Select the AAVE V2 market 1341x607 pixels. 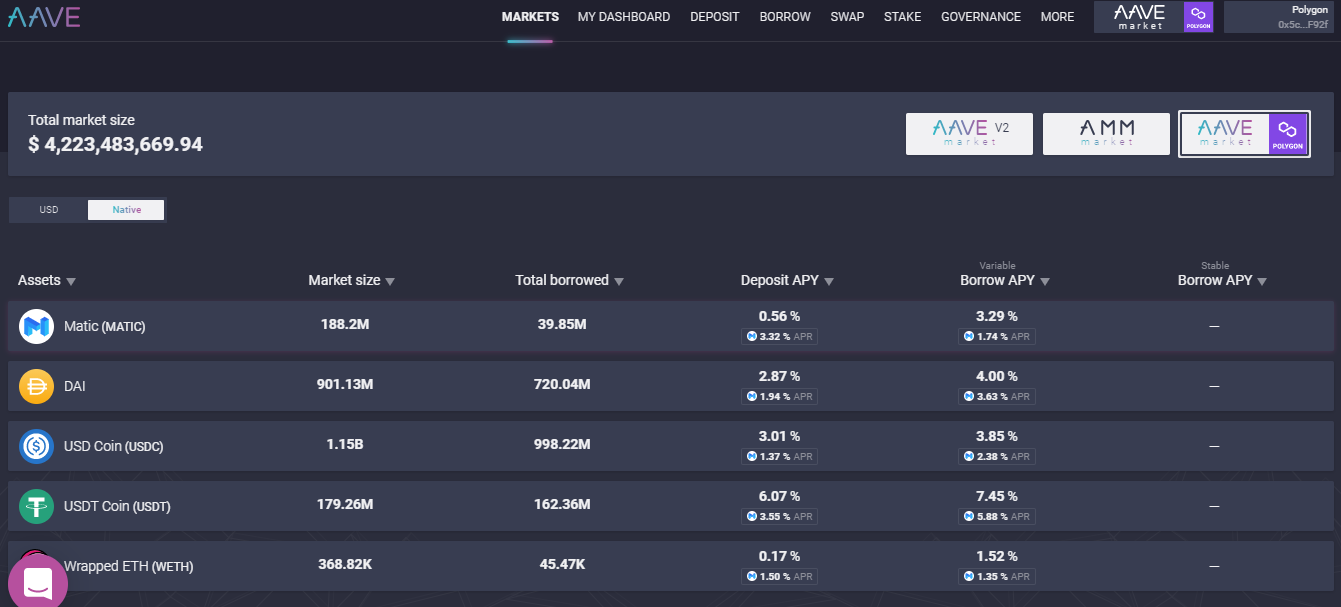[x=969, y=134]
